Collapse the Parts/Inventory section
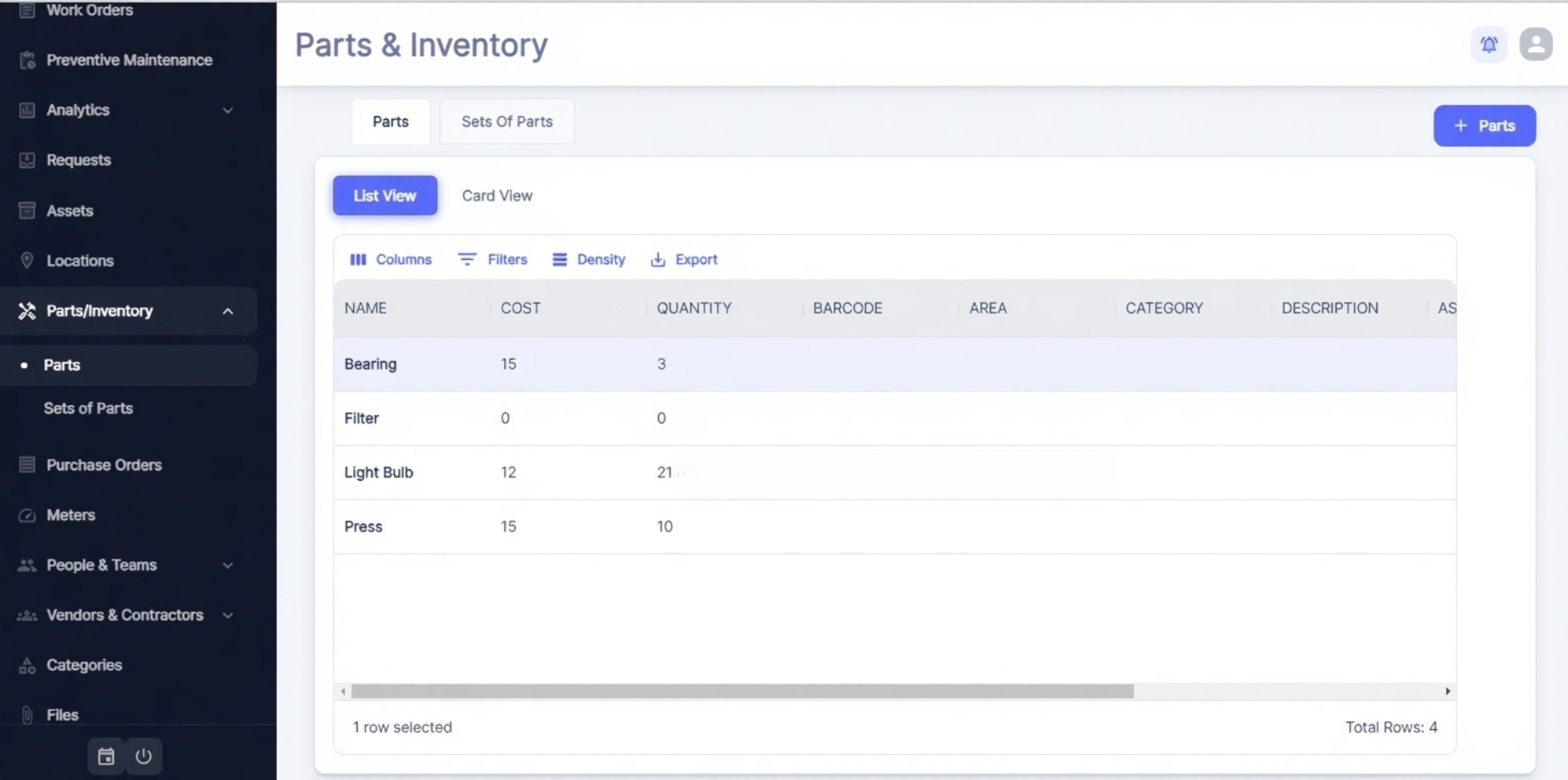This screenshot has width=1568, height=780. [227, 311]
